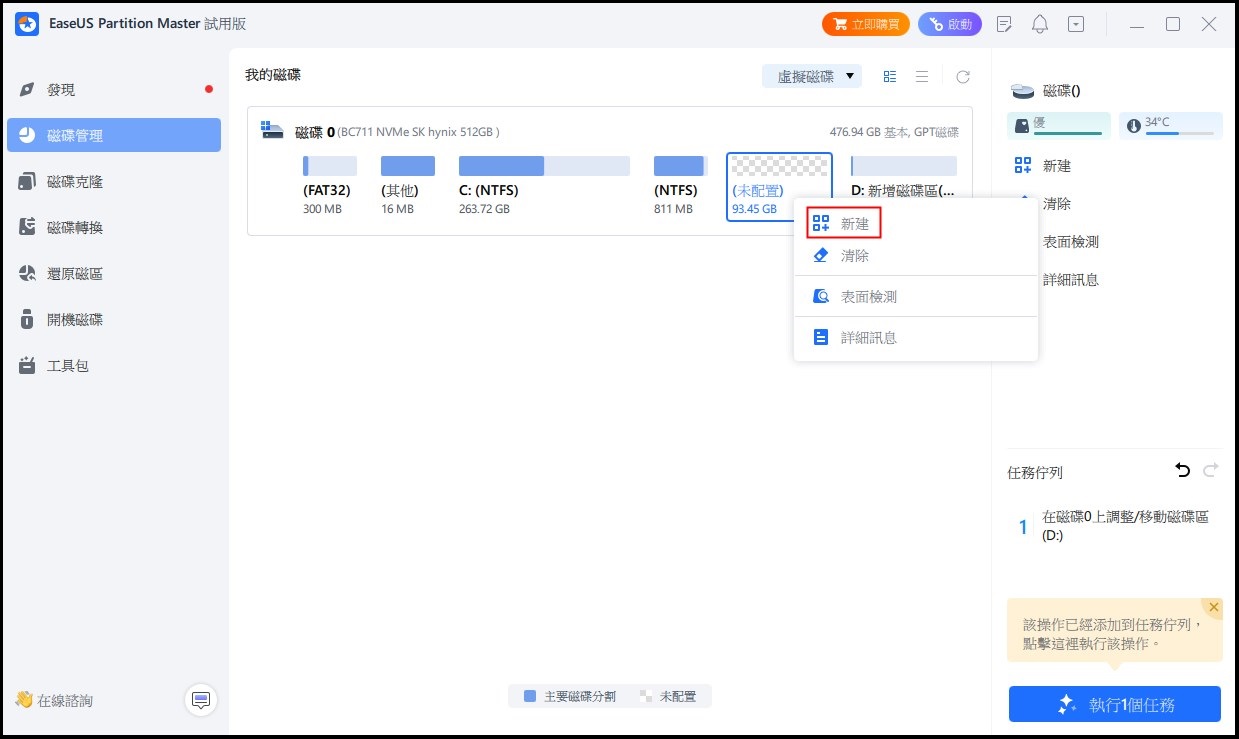Undo the last queued task with undo arrow
The image size is (1239, 739).
click(x=1182, y=470)
